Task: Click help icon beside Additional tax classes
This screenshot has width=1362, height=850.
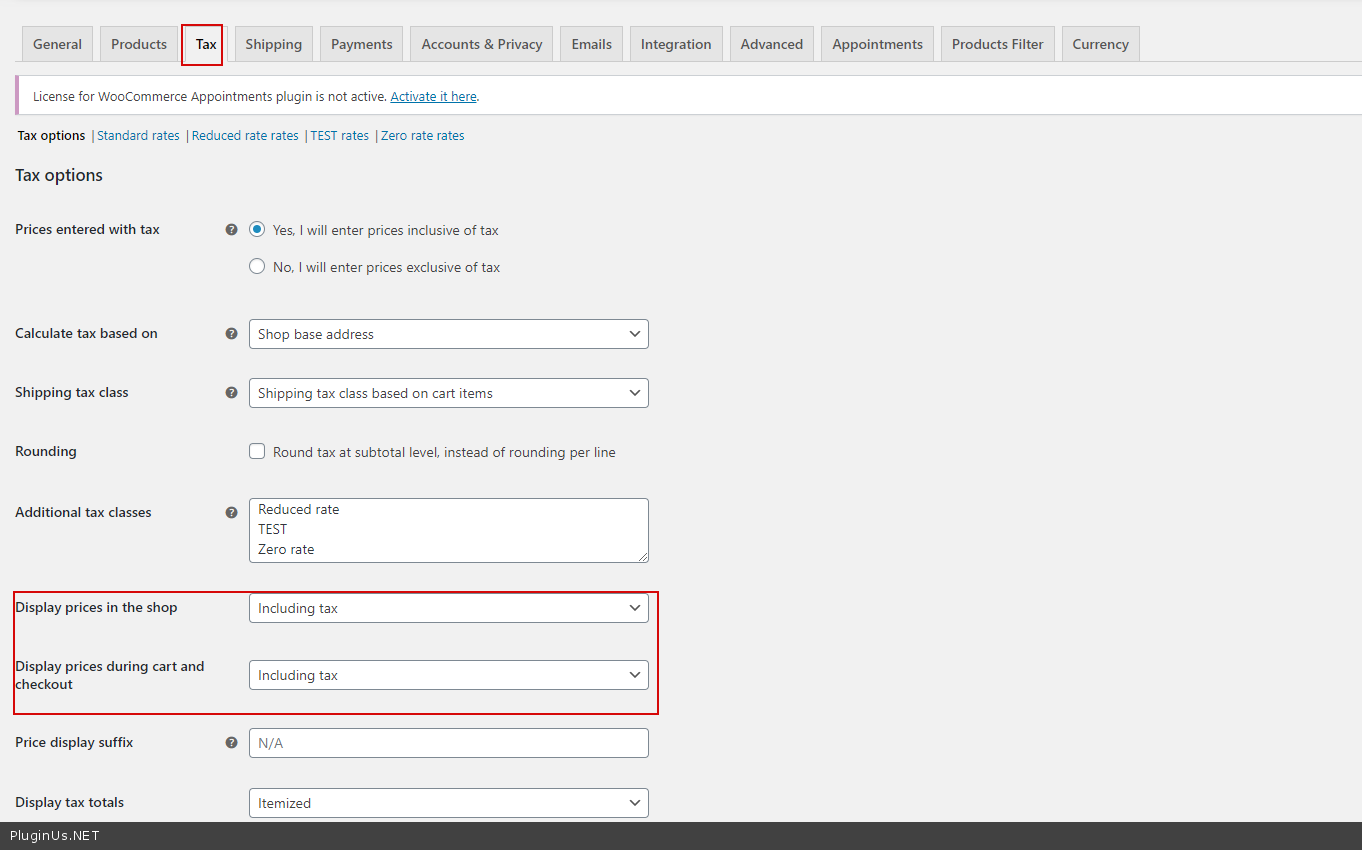Action: point(232,513)
